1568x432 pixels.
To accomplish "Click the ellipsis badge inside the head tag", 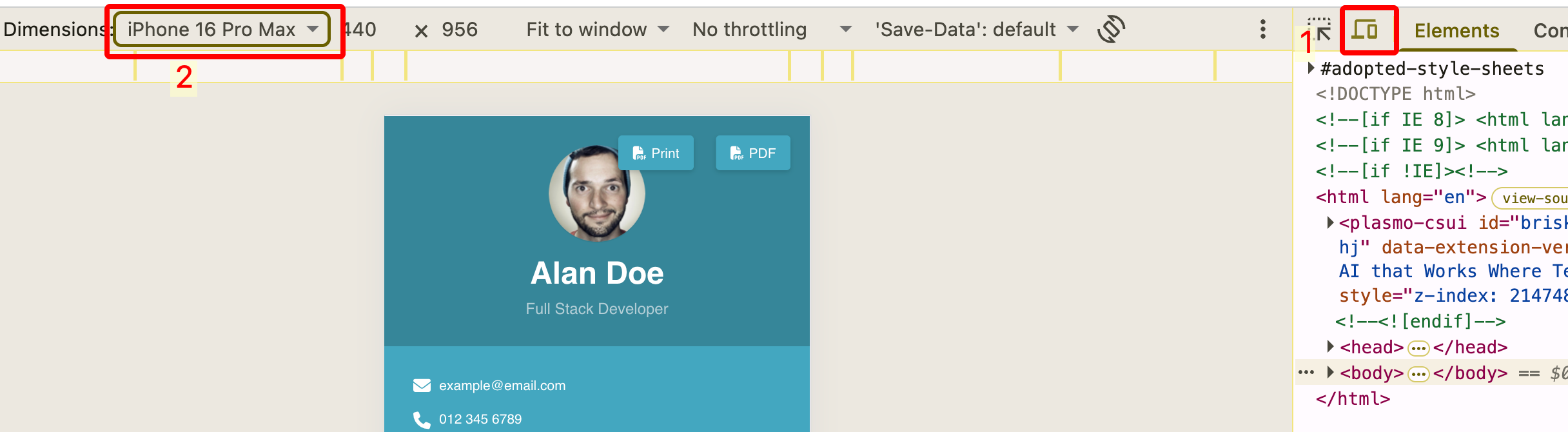I will click(x=1418, y=349).
